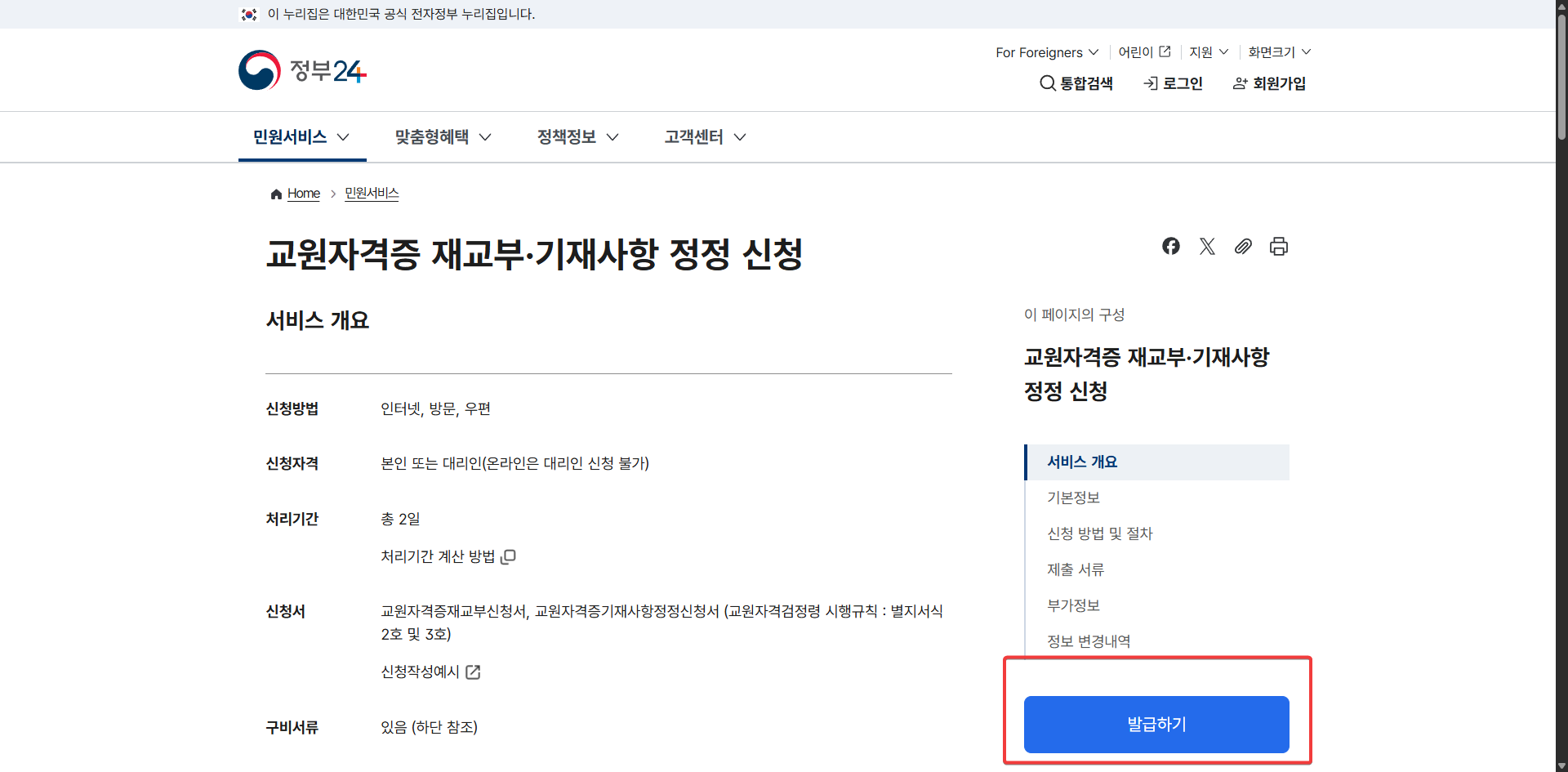Viewport: 1568px width, 772px height.
Task: Share the page on Facebook
Action: (1171, 246)
